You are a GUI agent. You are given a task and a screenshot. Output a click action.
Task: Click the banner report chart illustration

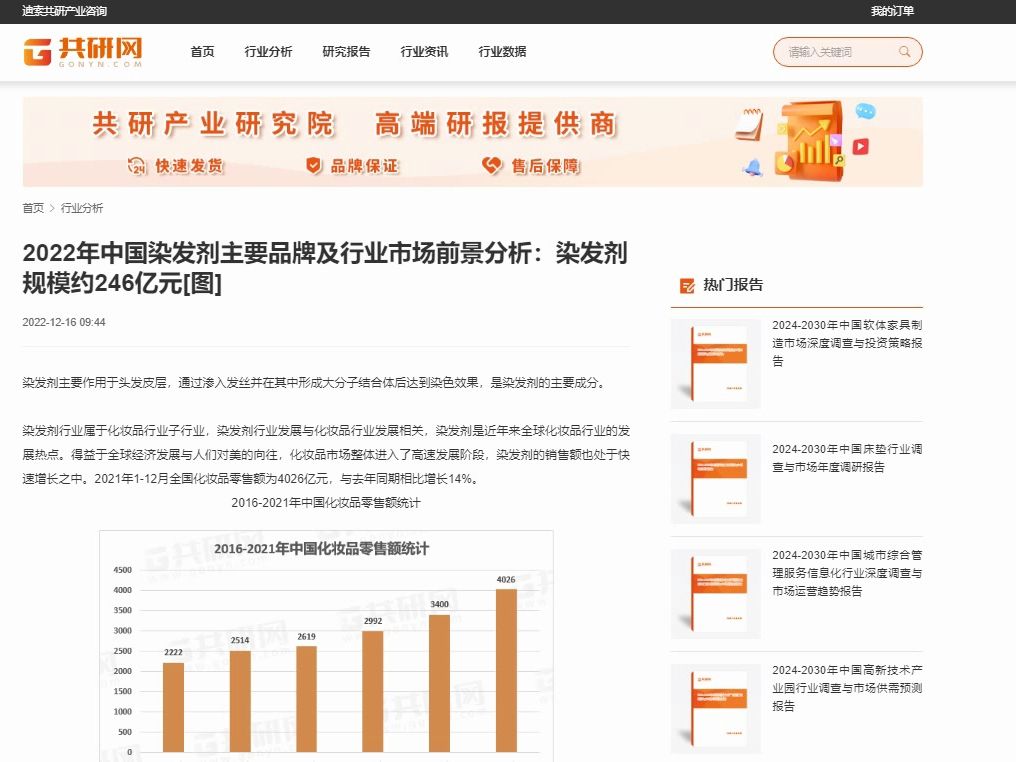[809, 141]
